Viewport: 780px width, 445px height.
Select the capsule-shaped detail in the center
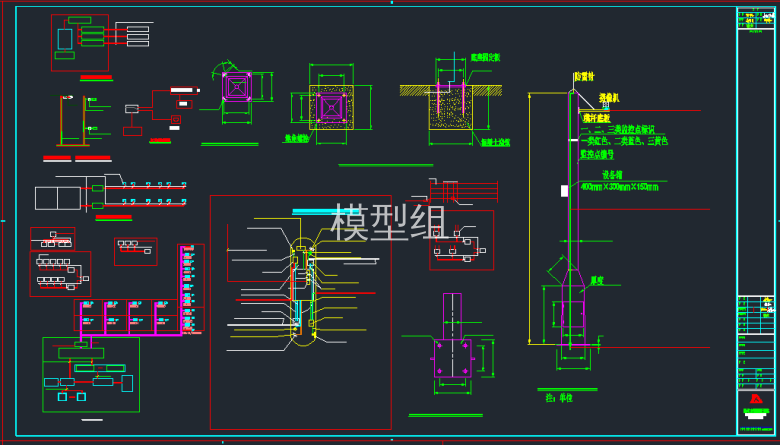pos(304,292)
